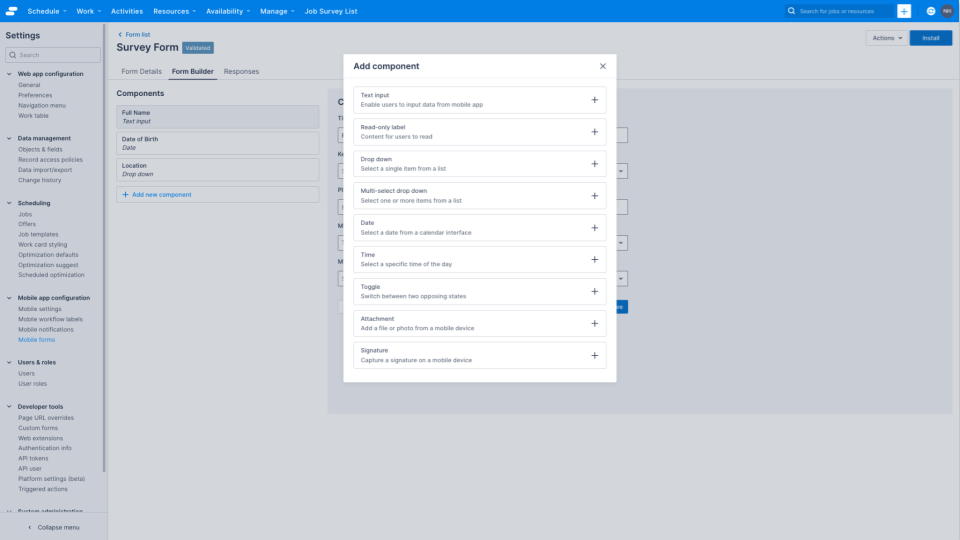Click the plus icon on the Toggle row
Image resolution: width=960 pixels, height=540 pixels.
pos(594,292)
